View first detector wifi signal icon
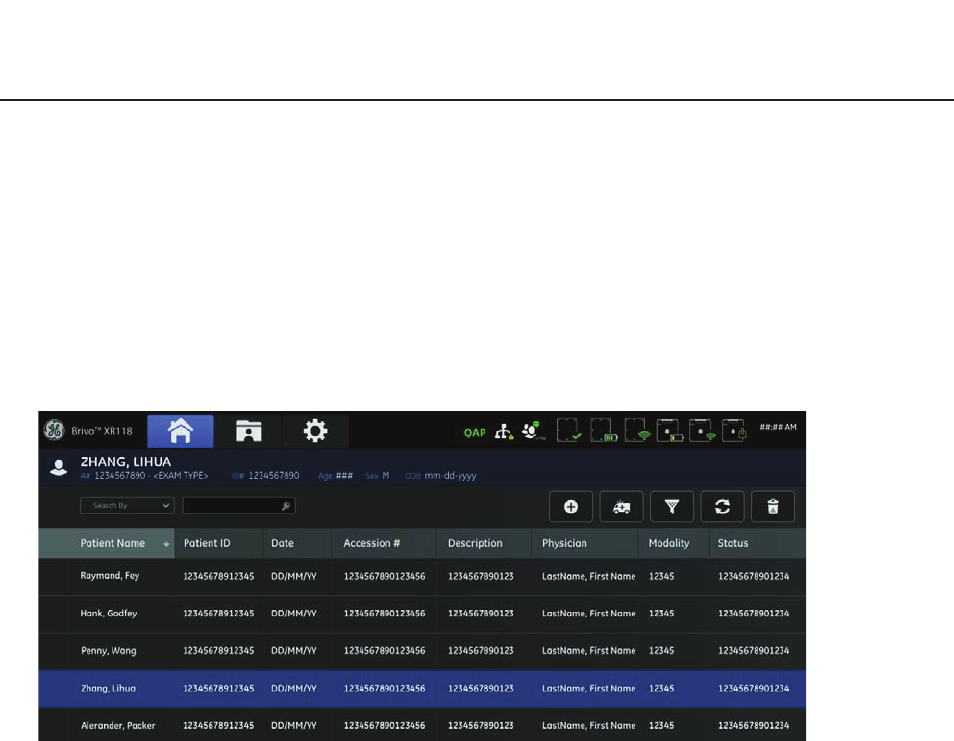This screenshot has width=954, height=741. 638,430
